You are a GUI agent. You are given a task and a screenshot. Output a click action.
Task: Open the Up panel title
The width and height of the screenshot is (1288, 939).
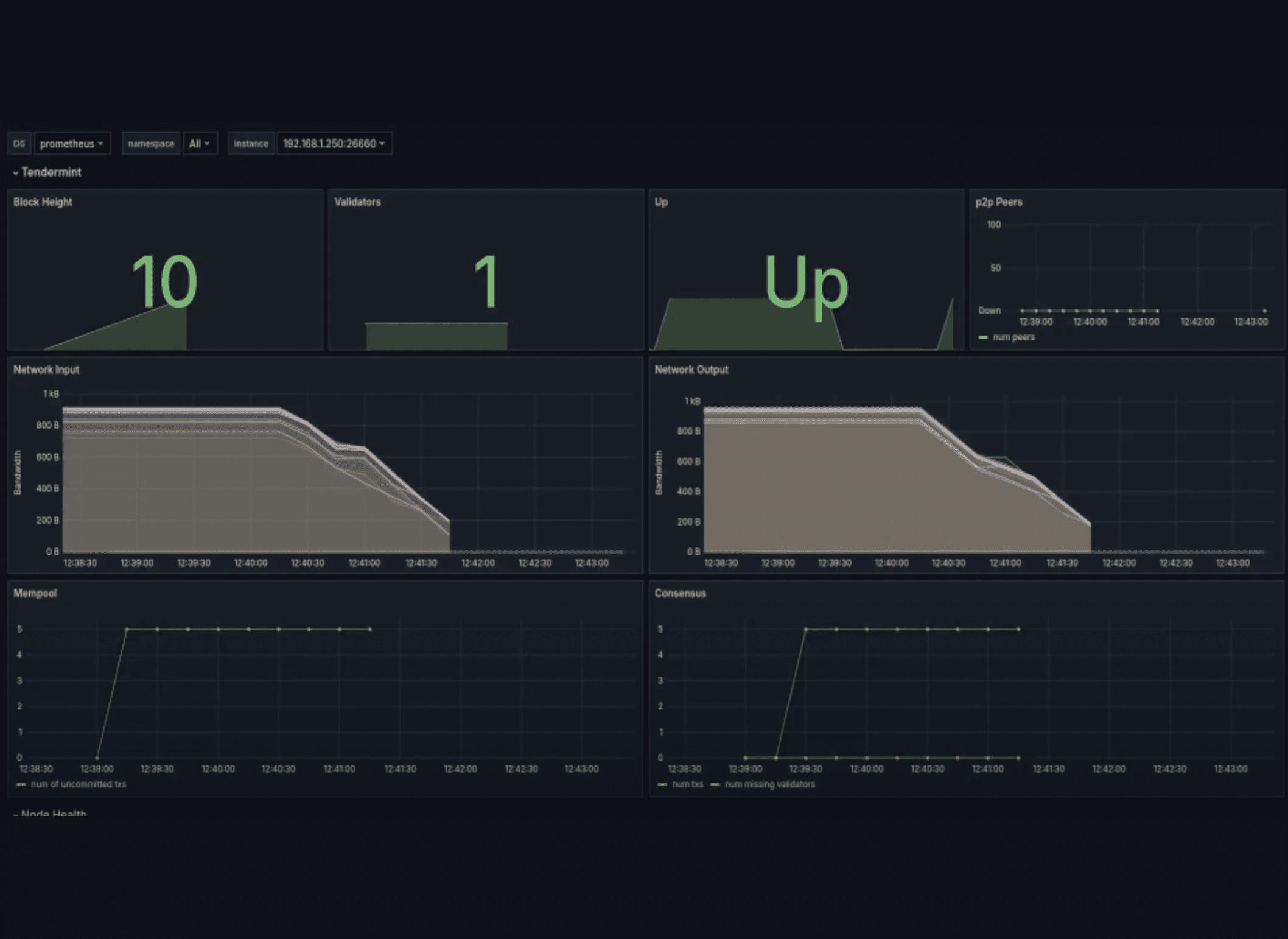point(661,202)
